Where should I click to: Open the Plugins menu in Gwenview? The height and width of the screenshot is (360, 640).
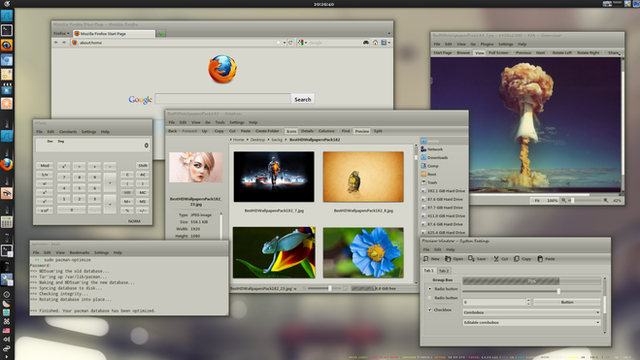(487, 44)
